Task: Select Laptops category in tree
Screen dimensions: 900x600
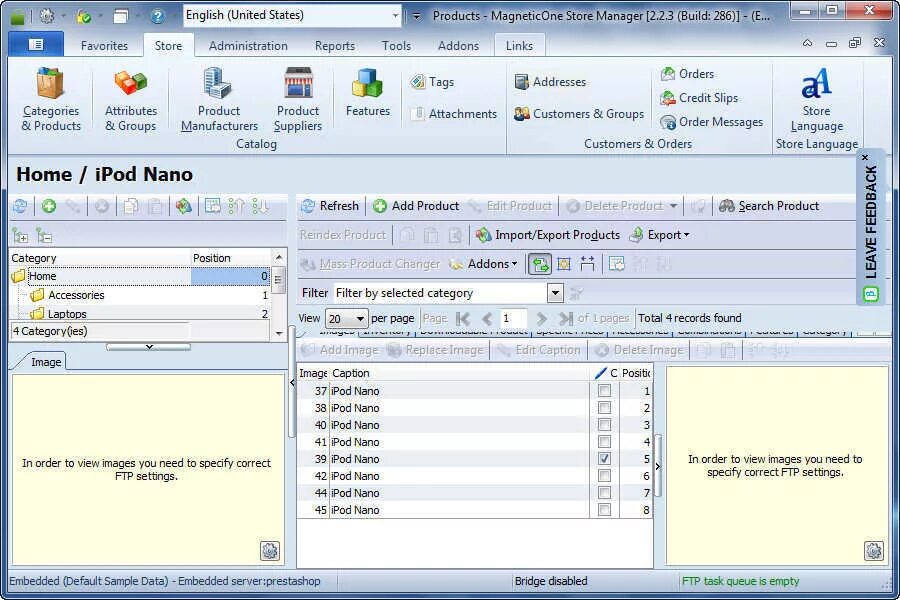Action: [x=67, y=314]
